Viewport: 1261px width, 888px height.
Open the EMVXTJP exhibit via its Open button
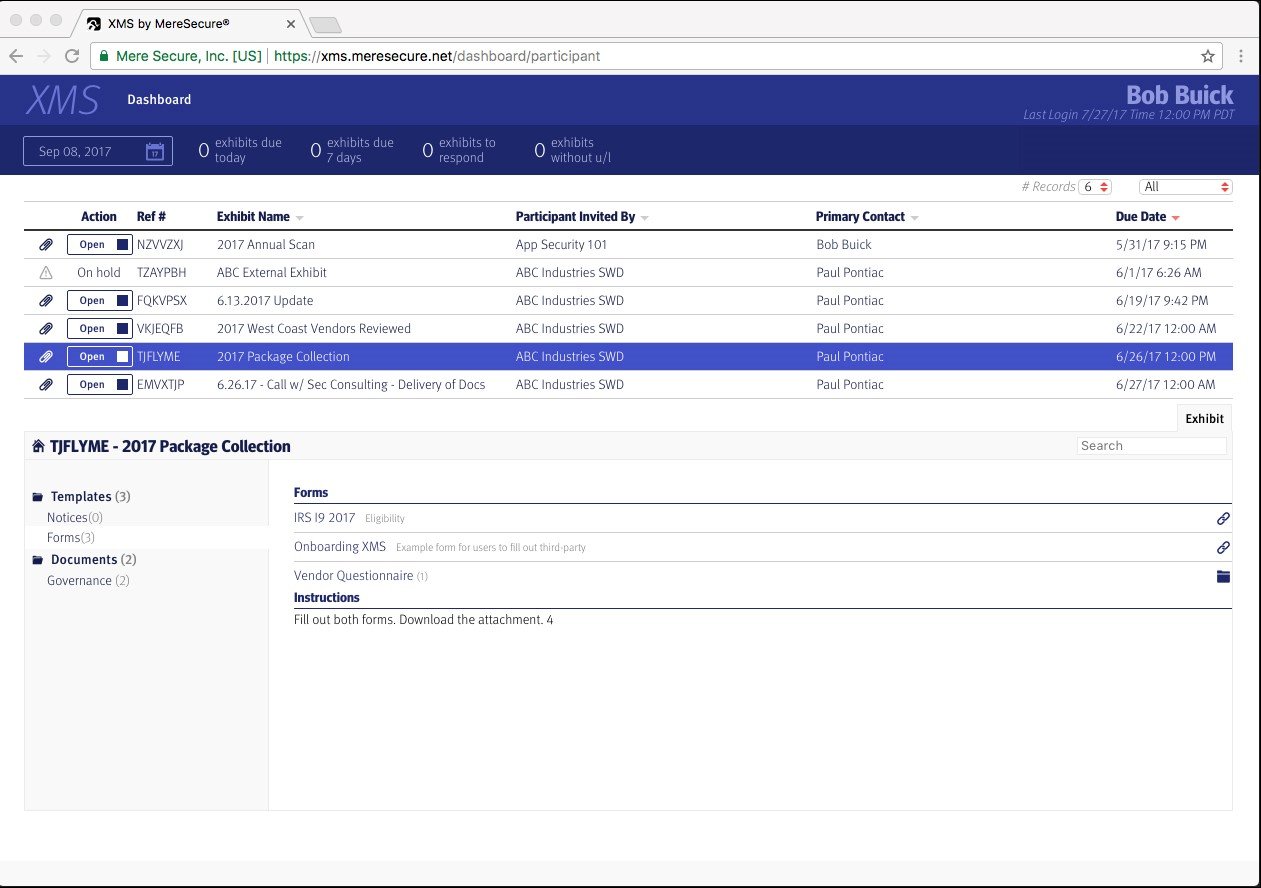pyautogui.click(x=93, y=384)
